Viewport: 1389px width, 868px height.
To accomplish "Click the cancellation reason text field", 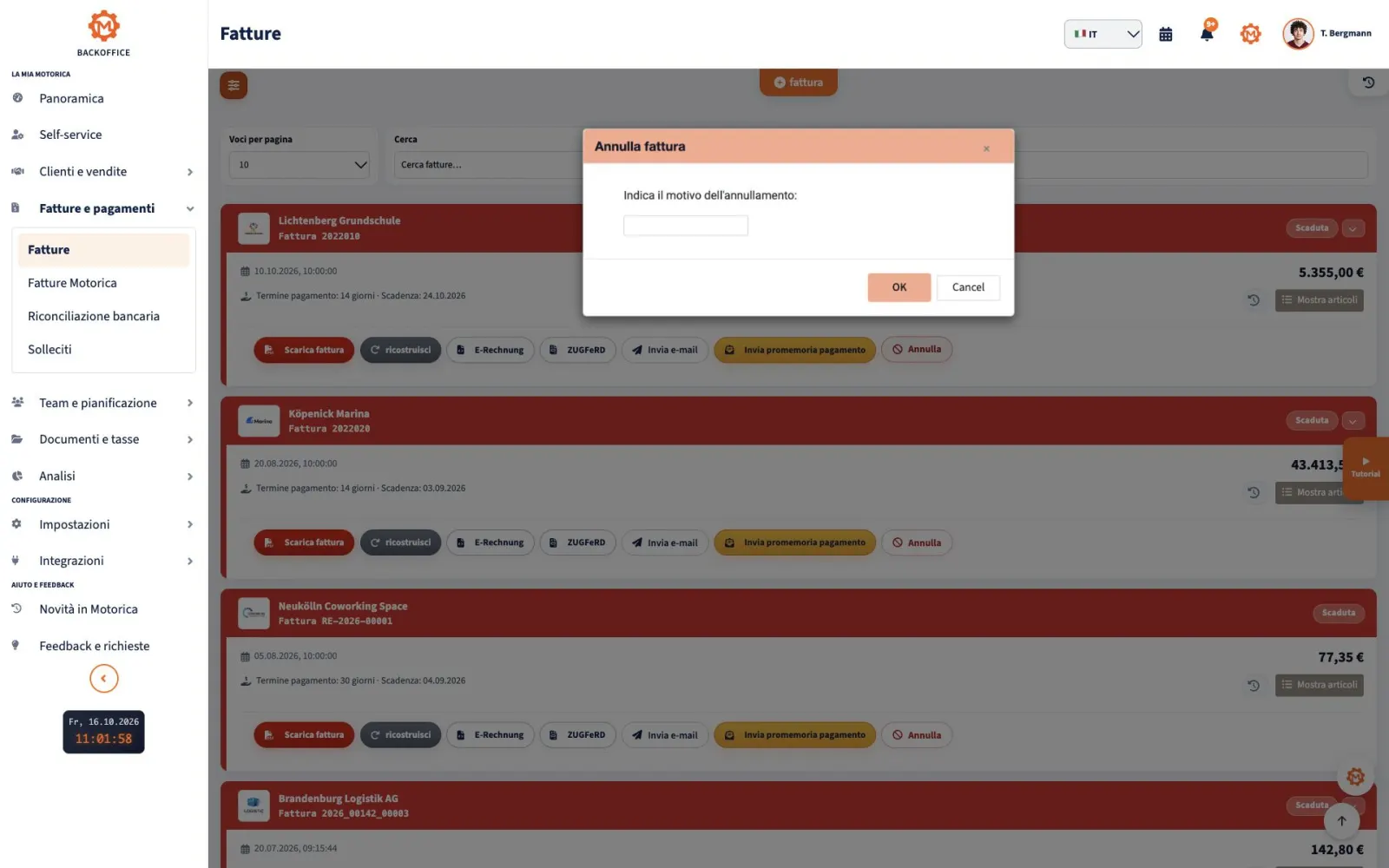I will click(686, 226).
